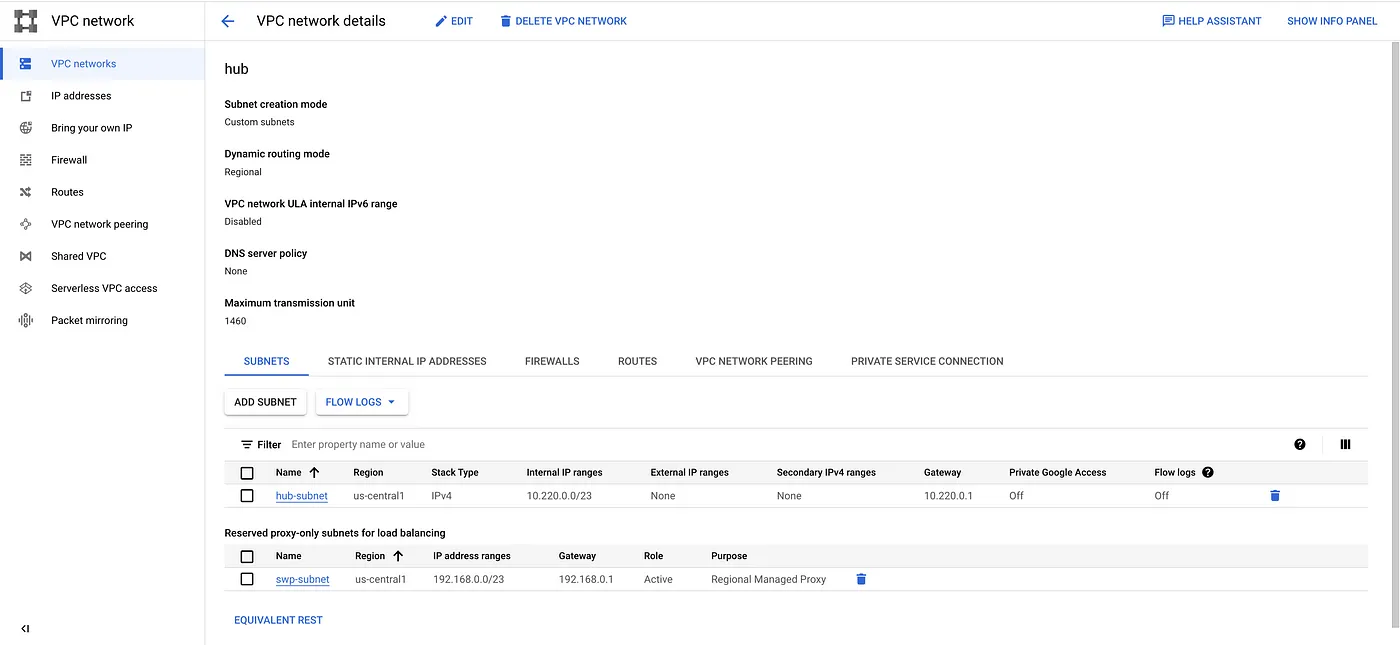1400x645 pixels.
Task: Open the VPC NETWORK PEERING tab
Action: click(754, 361)
